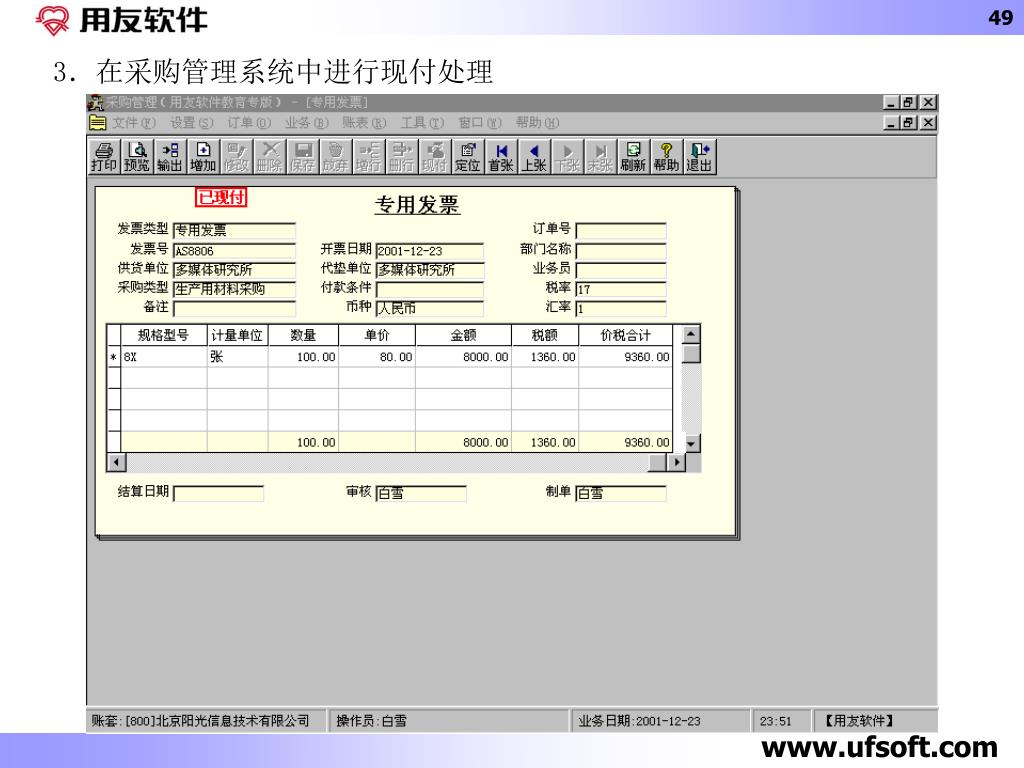Click the empty 付款条件 field
The width and height of the screenshot is (1024, 768).
[430, 289]
